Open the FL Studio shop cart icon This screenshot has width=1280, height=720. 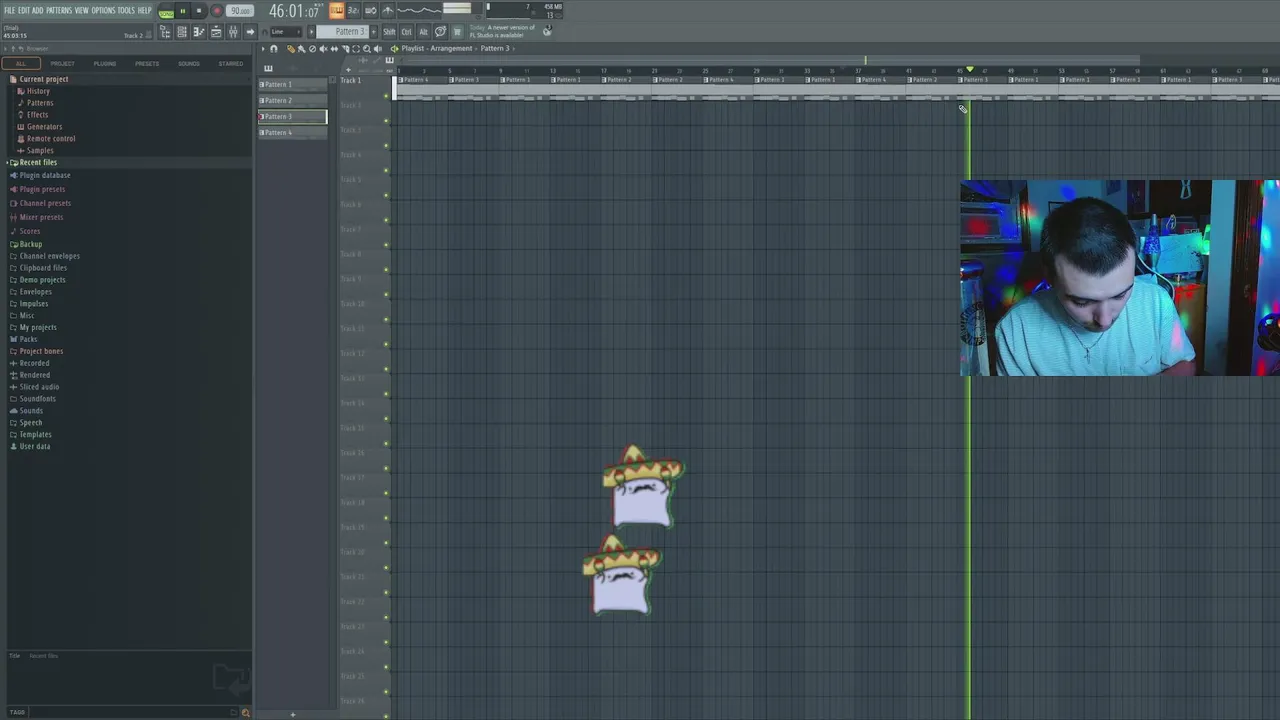click(456, 32)
